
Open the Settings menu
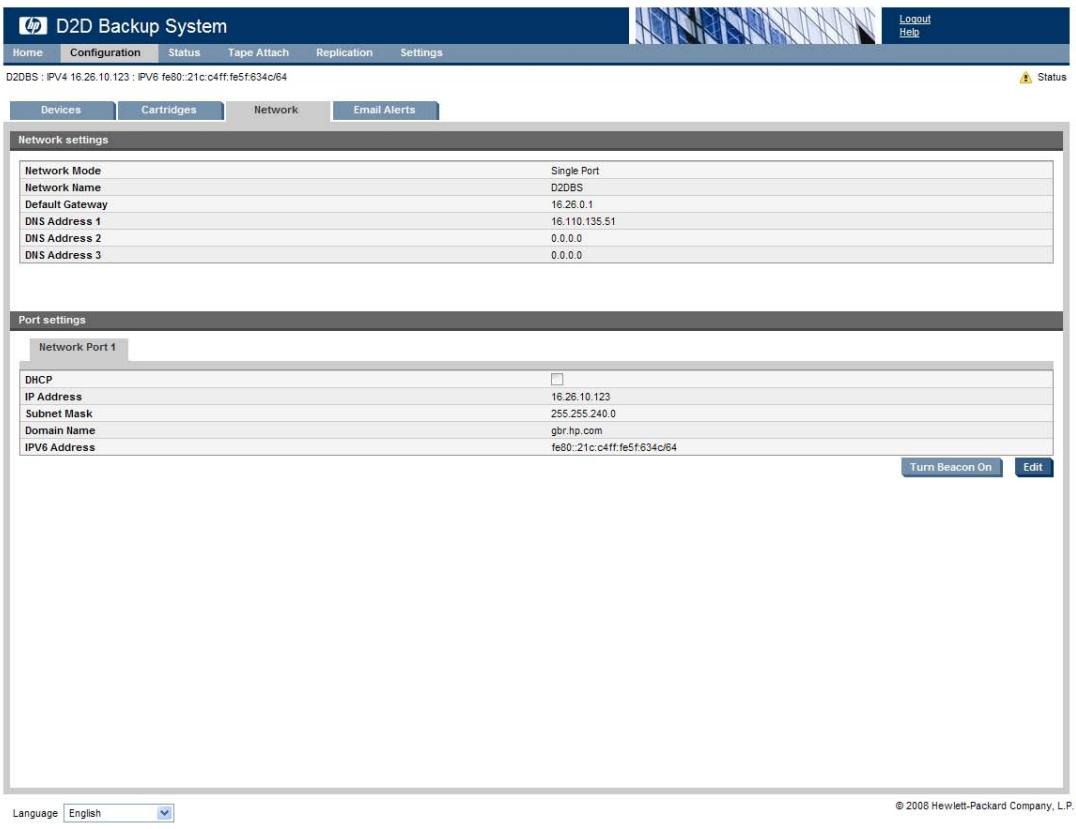pyautogui.click(x=421, y=53)
